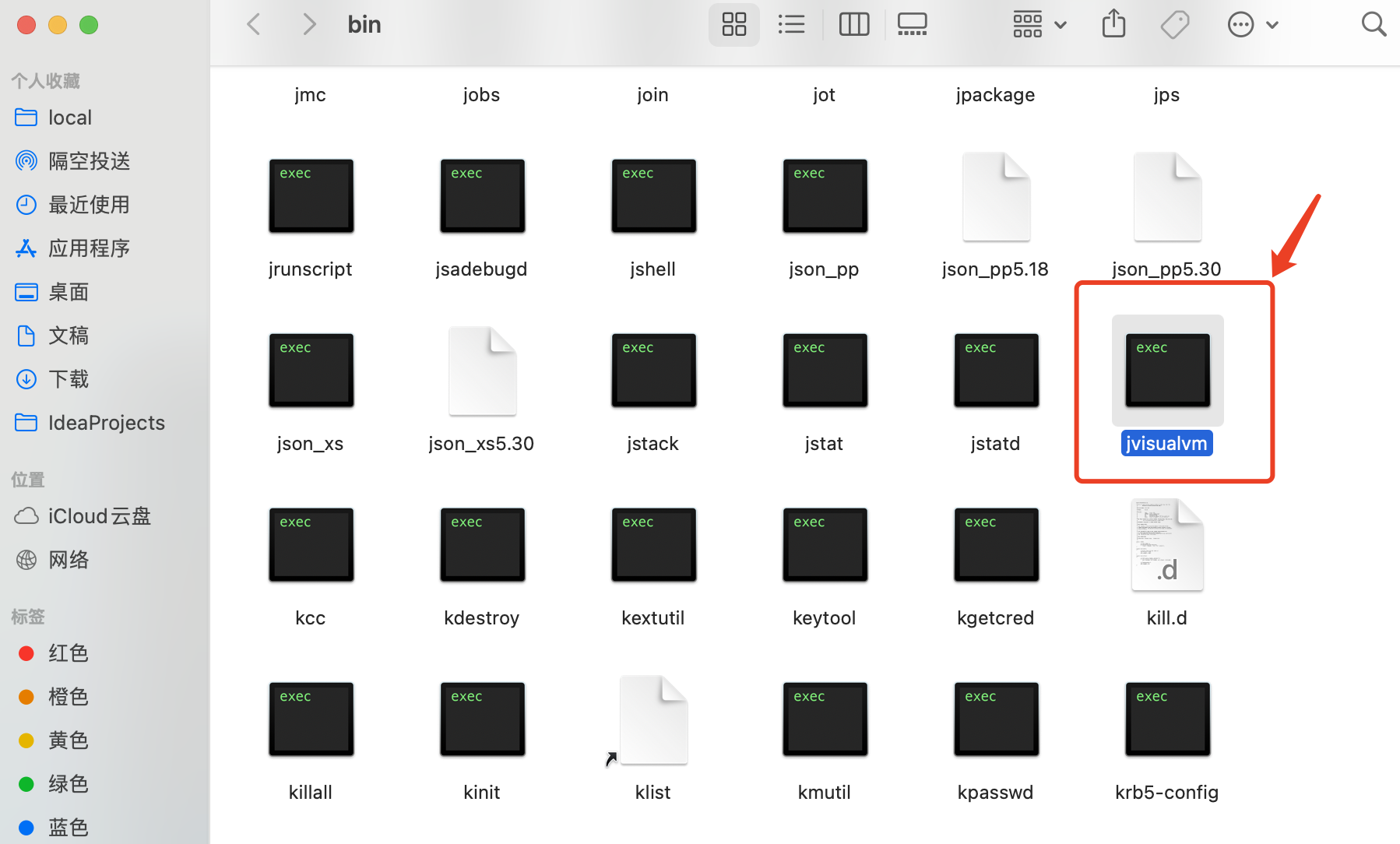
Task: Click the forward navigation arrow
Action: point(309,23)
